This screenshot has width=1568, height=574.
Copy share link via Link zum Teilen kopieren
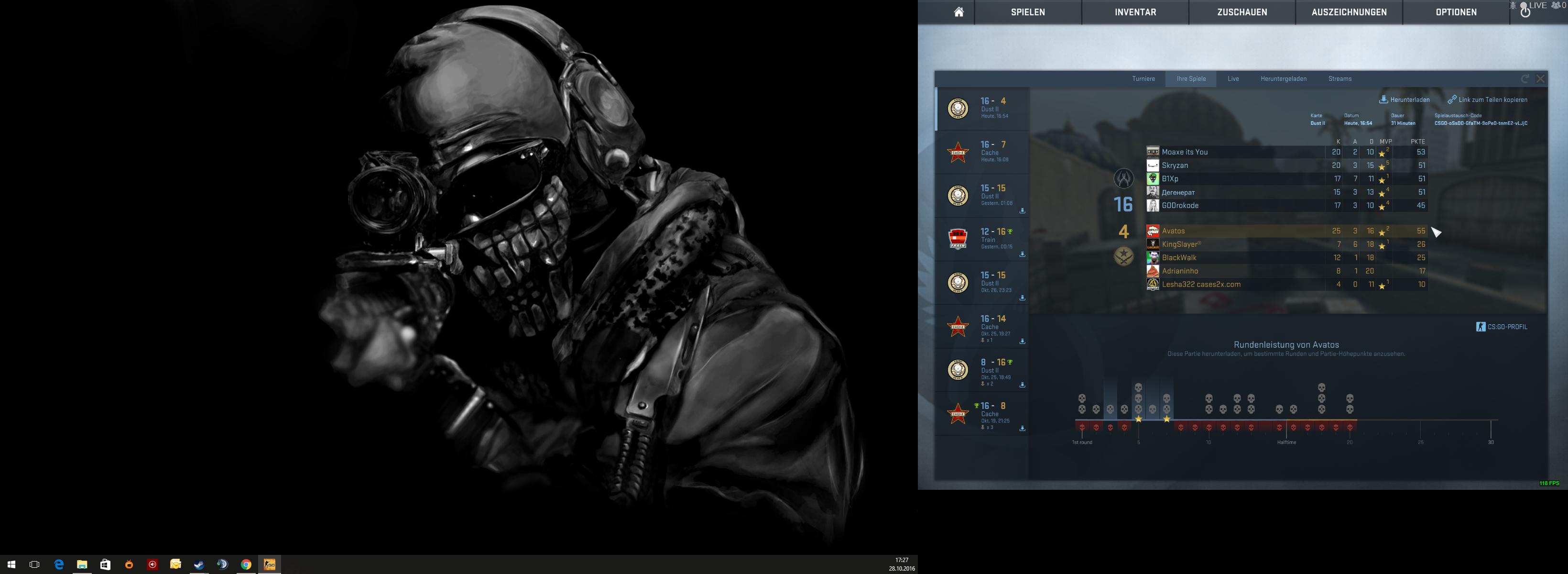click(x=1492, y=99)
